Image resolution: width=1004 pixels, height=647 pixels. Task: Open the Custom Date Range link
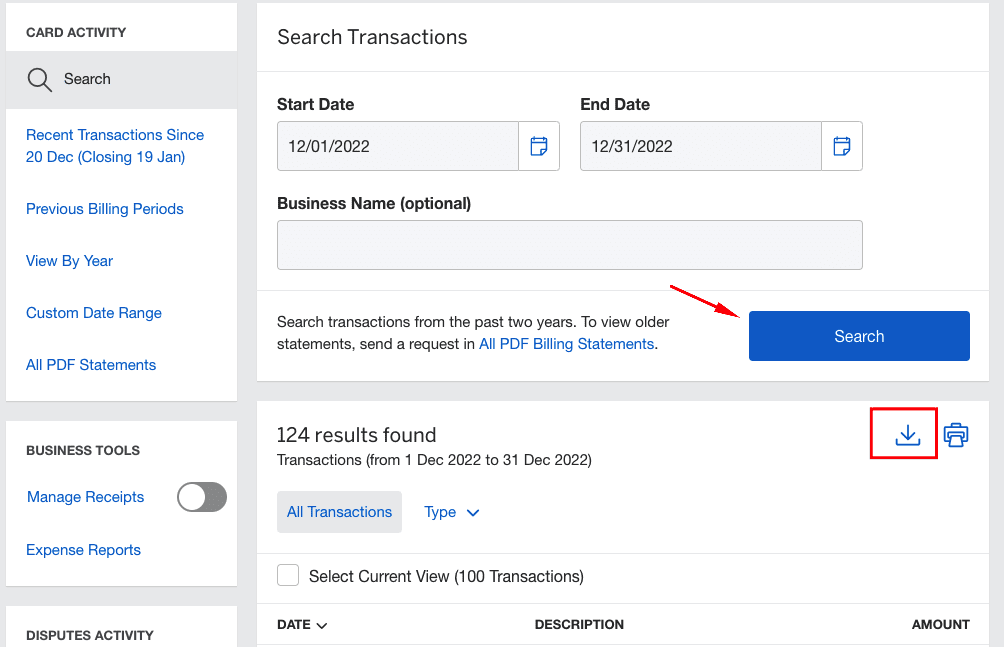click(93, 313)
